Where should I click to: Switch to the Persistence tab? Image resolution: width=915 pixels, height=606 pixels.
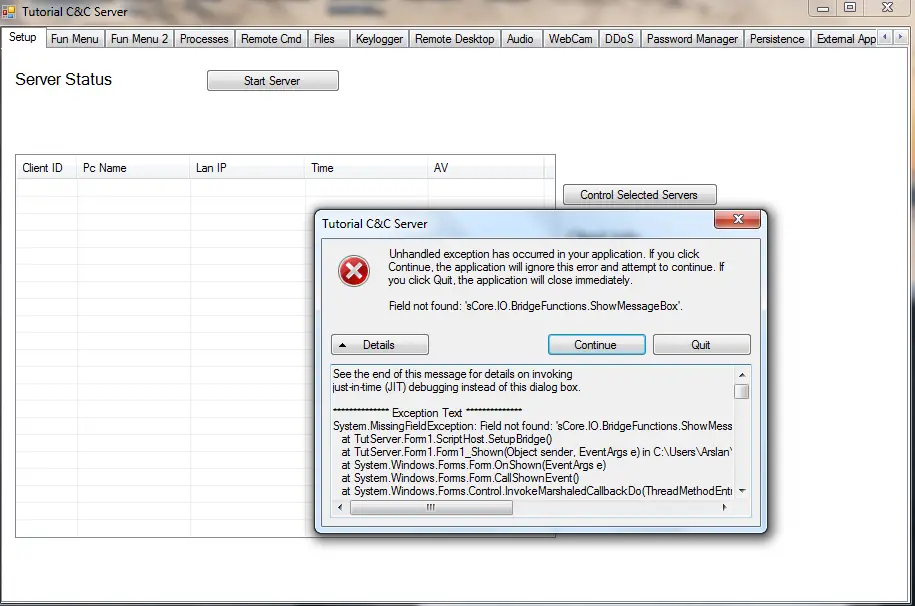[x=777, y=39]
